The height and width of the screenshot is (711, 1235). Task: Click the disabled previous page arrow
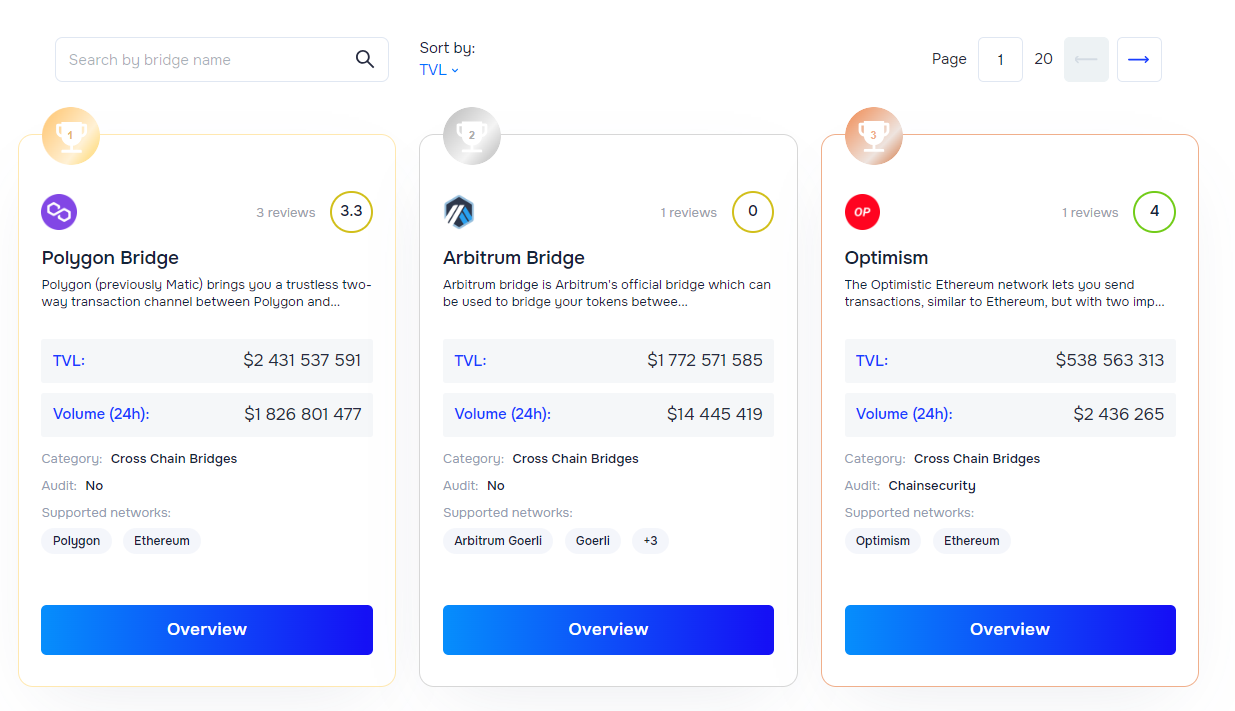coord(1086,60)
